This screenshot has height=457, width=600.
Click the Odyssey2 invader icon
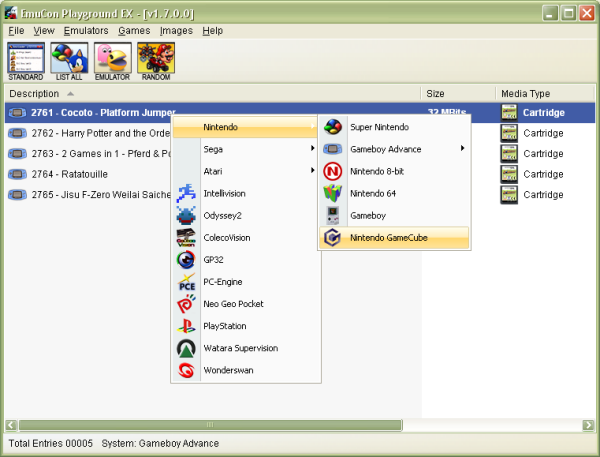point(186,215)
